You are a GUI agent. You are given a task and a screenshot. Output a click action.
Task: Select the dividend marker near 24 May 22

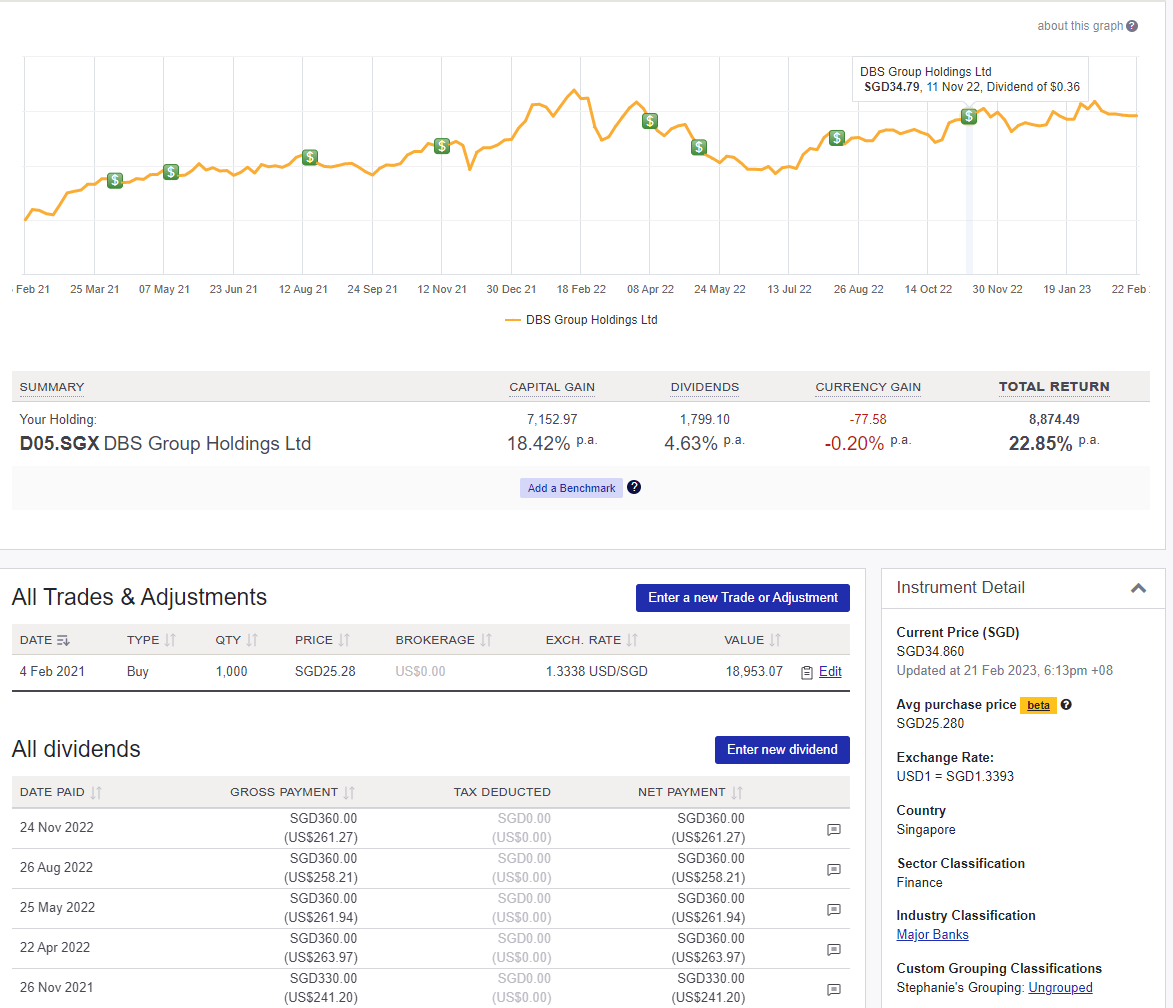coord(699,147)
